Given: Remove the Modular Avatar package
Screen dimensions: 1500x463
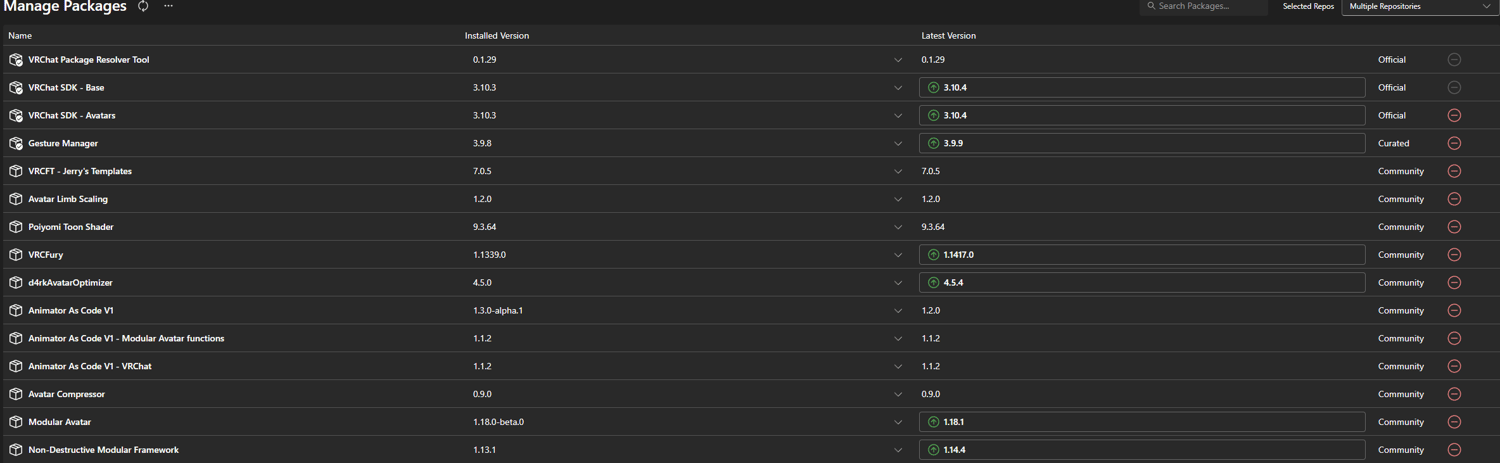Looking at the screenshot, I should (1454, 422).
